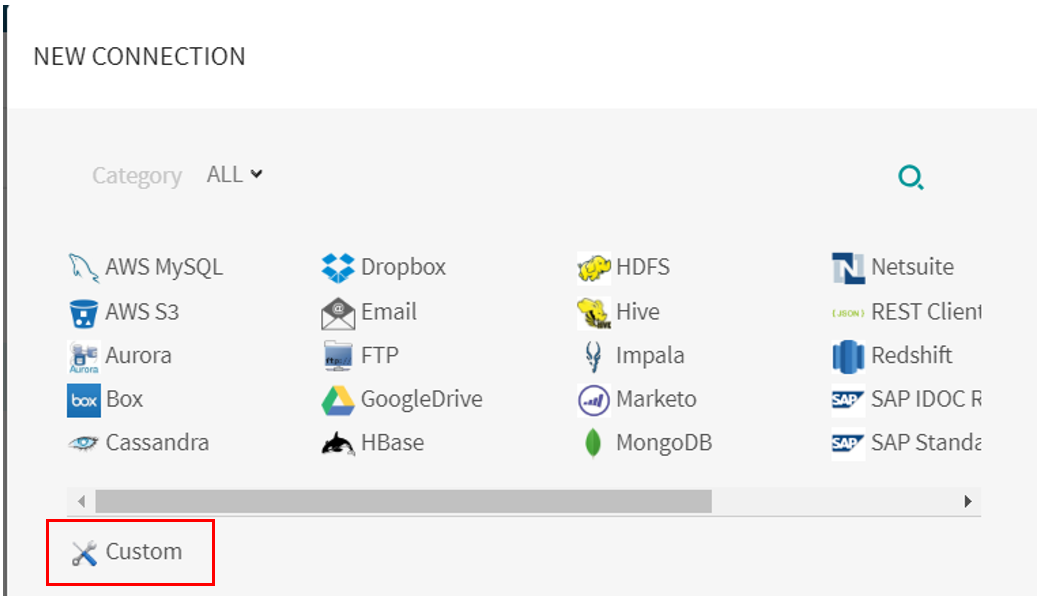Click the Box connector icon
This screenshot has width=1038, height=598.
coord(84,400)
